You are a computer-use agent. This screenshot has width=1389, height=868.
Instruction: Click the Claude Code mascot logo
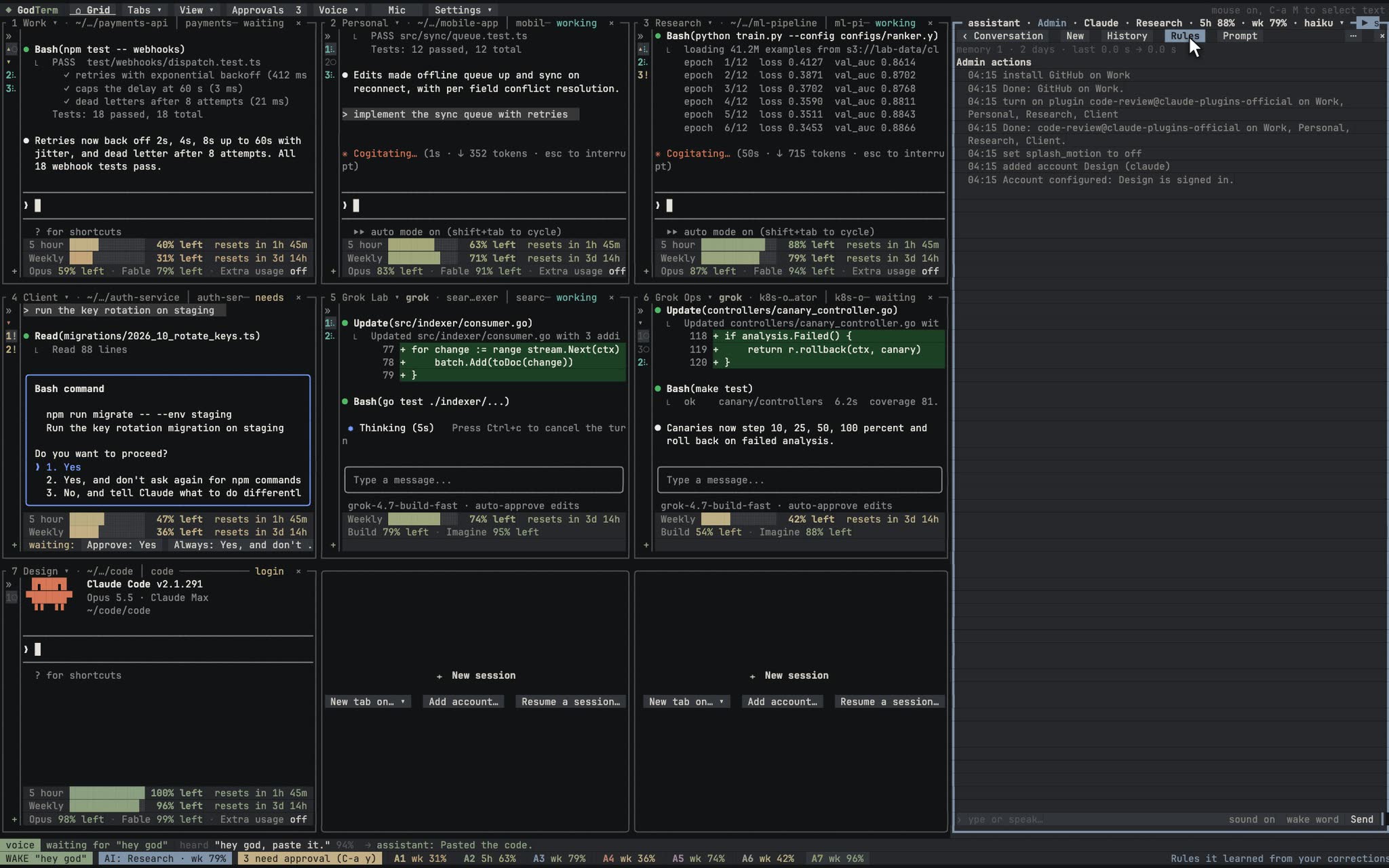(49, 595)
